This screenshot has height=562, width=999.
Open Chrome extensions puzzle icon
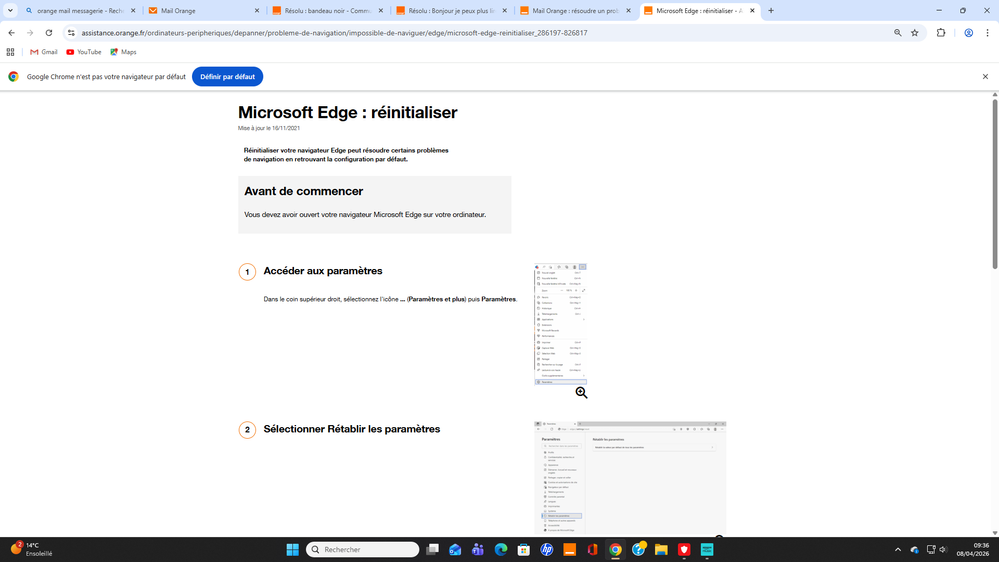point(940,32)
